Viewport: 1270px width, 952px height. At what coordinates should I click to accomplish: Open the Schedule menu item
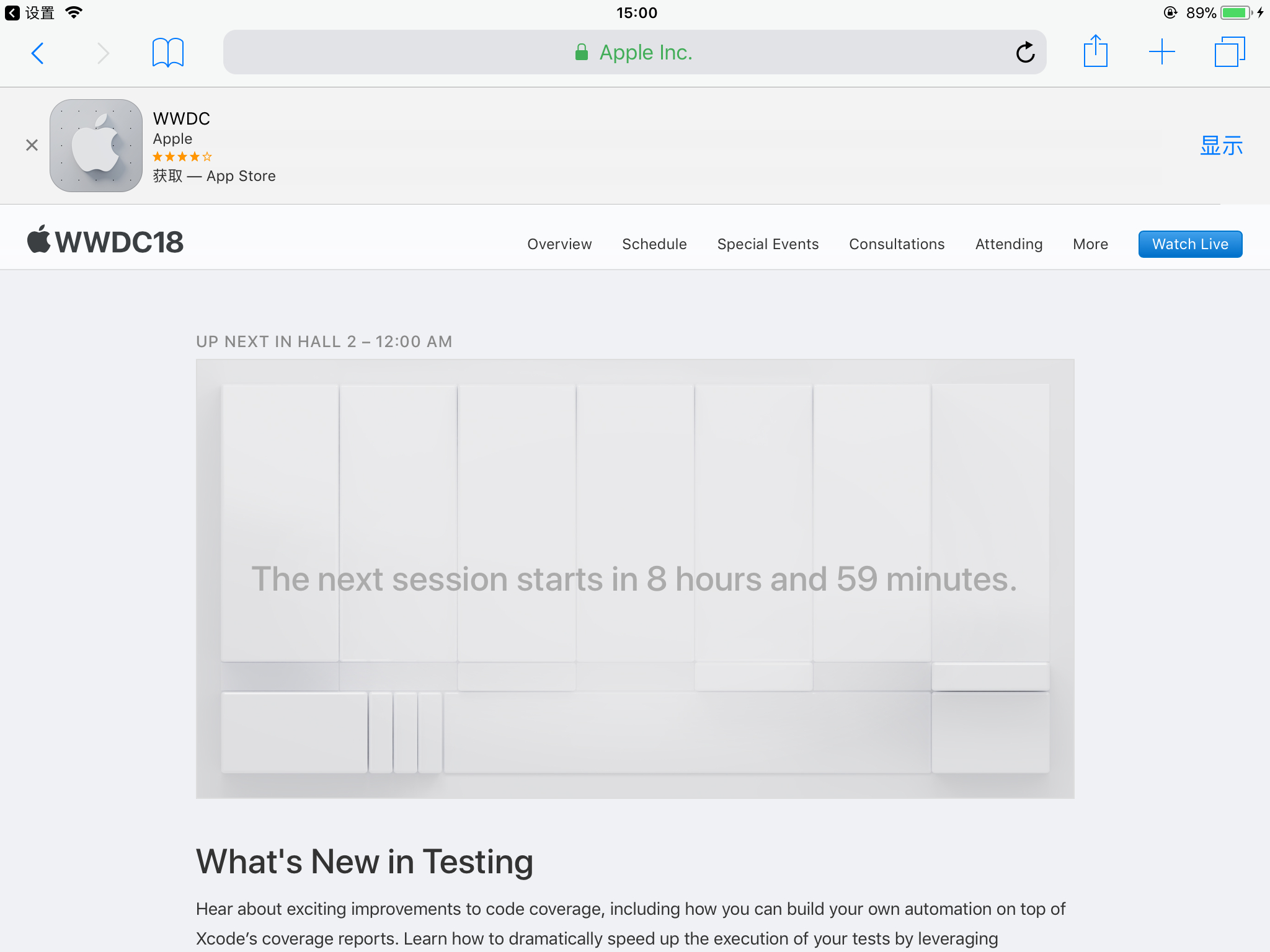point(654,244)
